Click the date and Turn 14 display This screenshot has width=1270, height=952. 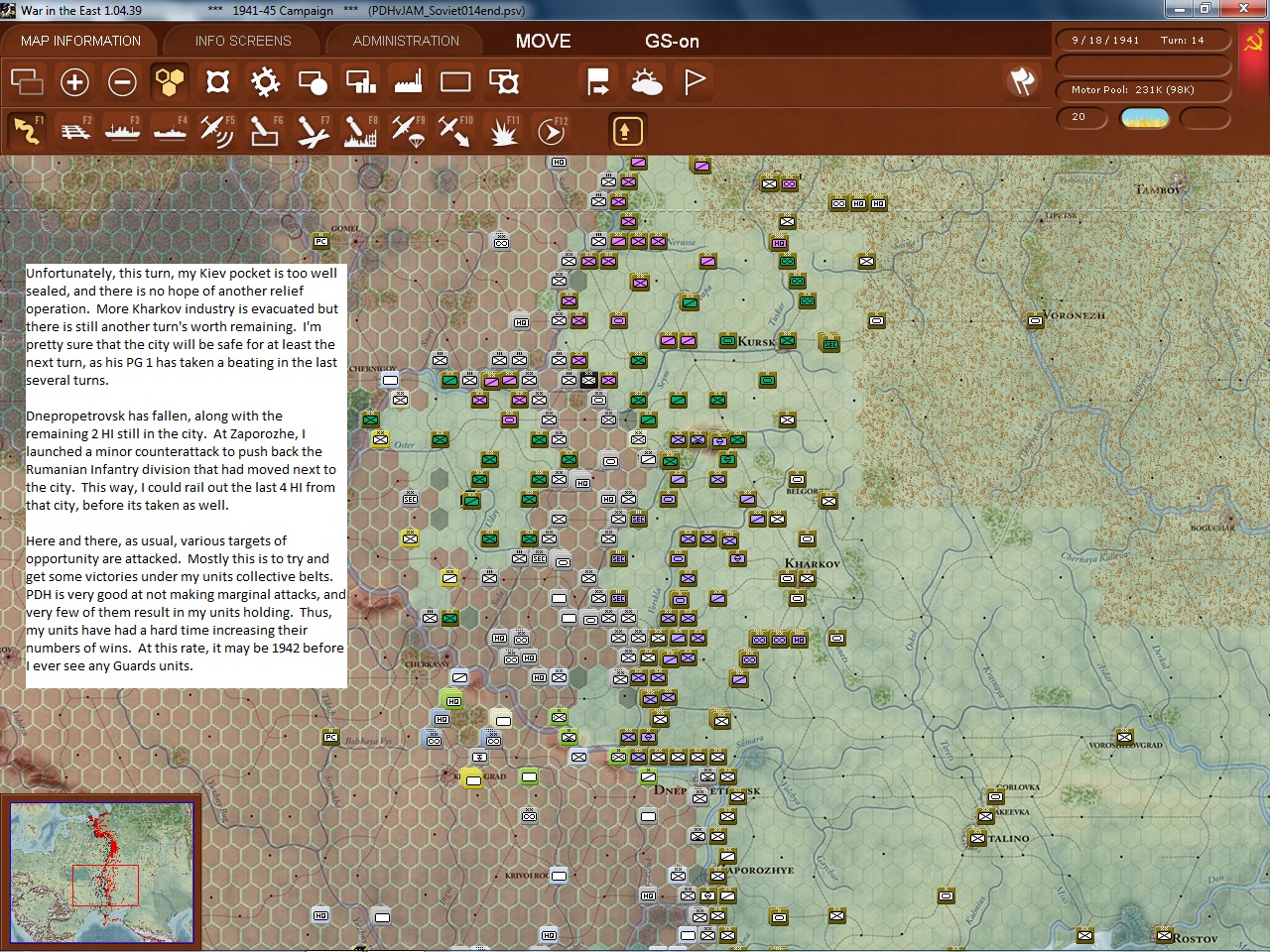pos(1142,41)
